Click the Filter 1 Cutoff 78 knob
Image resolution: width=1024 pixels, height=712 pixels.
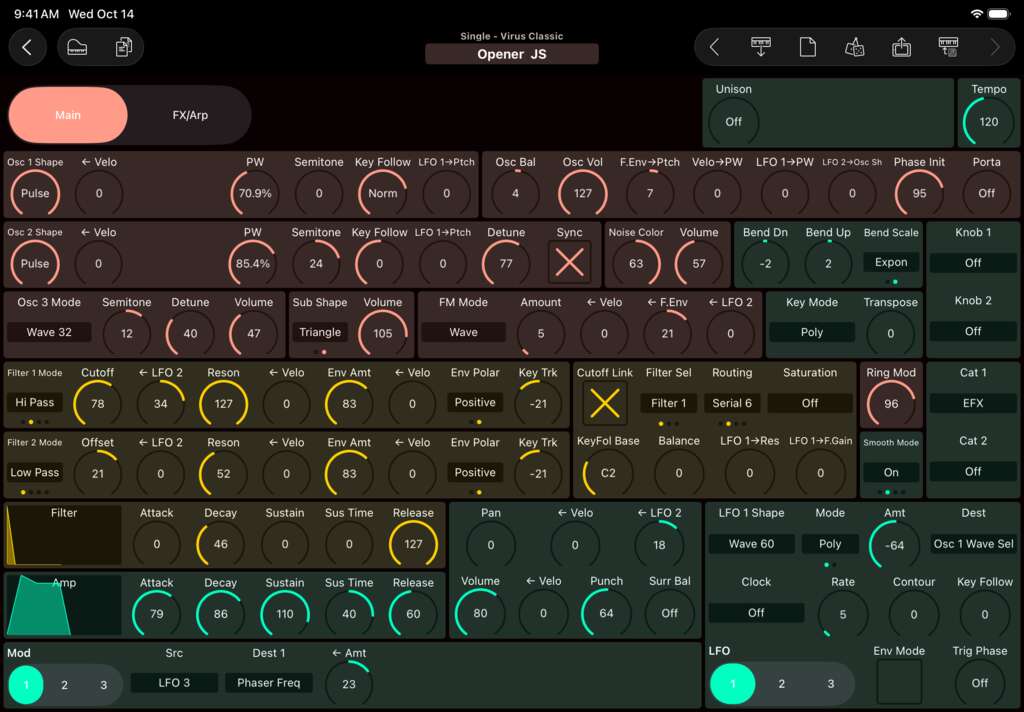pos(97,403)
